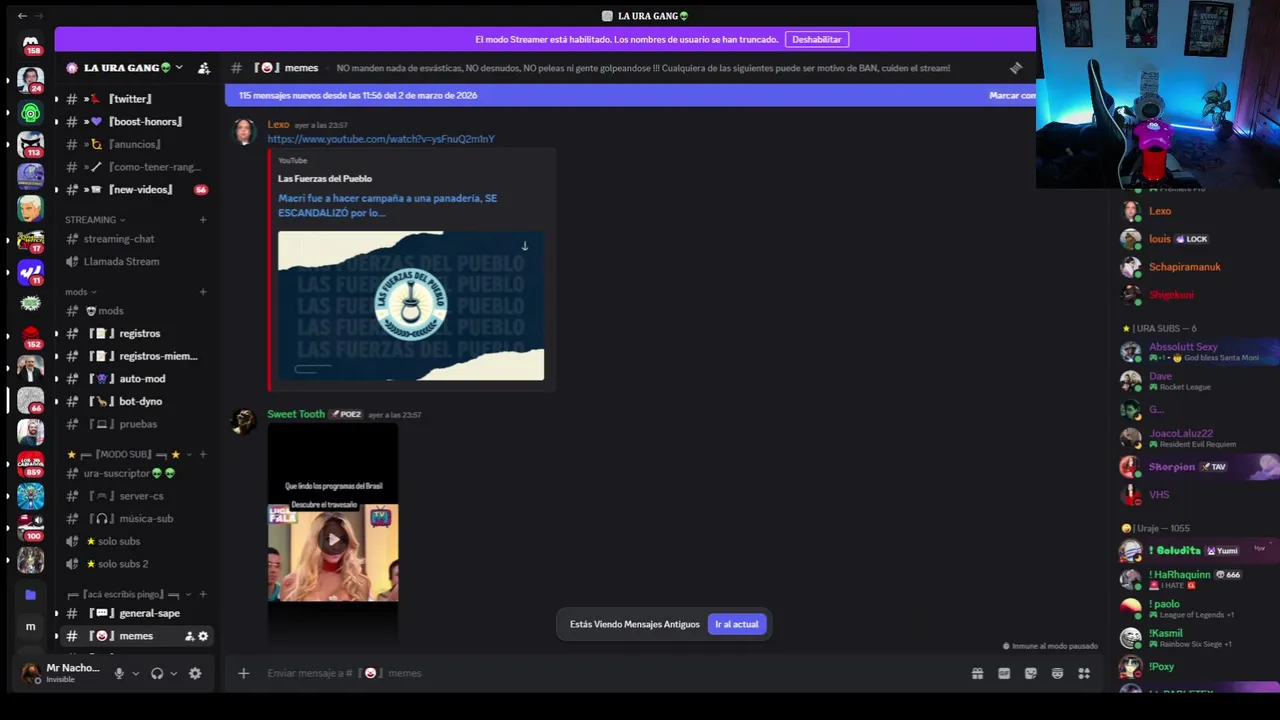Open the pinned messages icon in header
The width and height of the screenshot is (1280, 720).
coord(1016,68)
